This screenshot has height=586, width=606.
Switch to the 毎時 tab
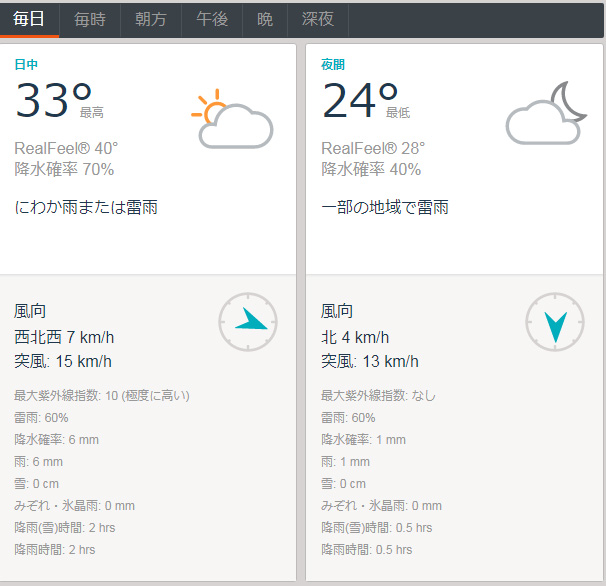coord(90,20)
